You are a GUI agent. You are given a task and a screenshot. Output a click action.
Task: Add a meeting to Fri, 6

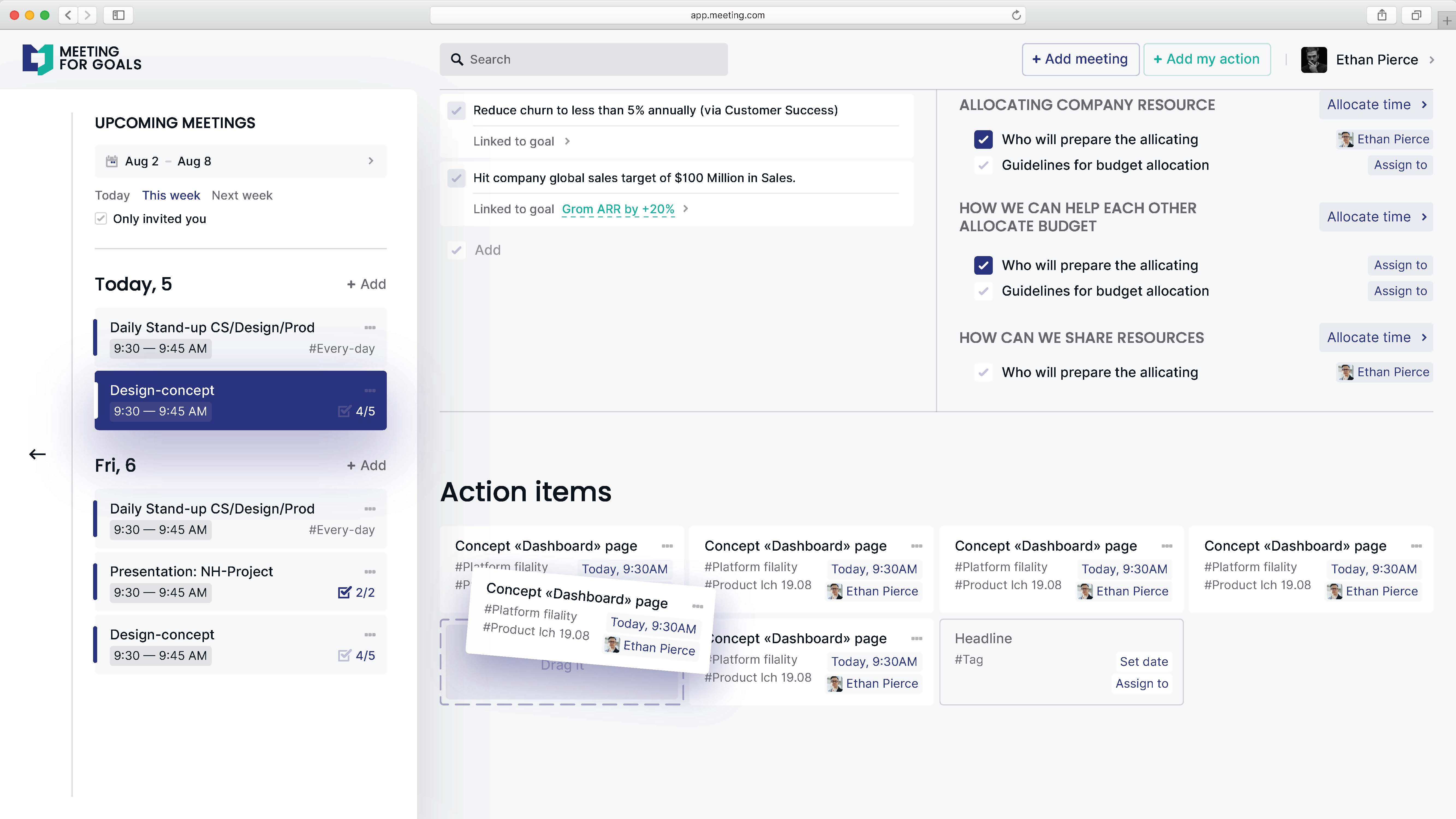(366, 465)
